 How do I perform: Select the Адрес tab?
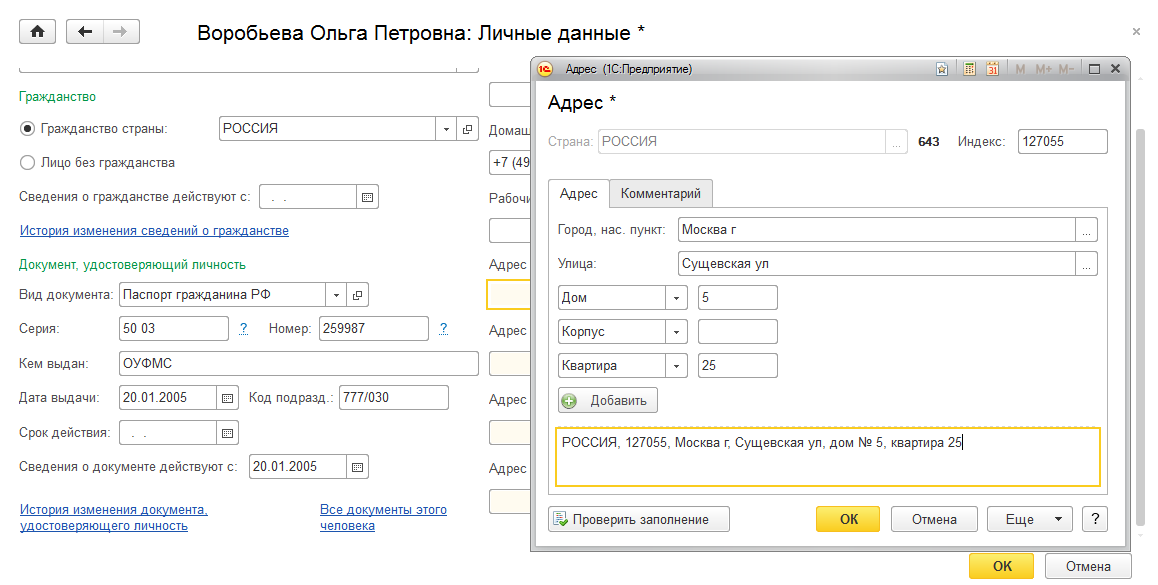pos(579,193)
